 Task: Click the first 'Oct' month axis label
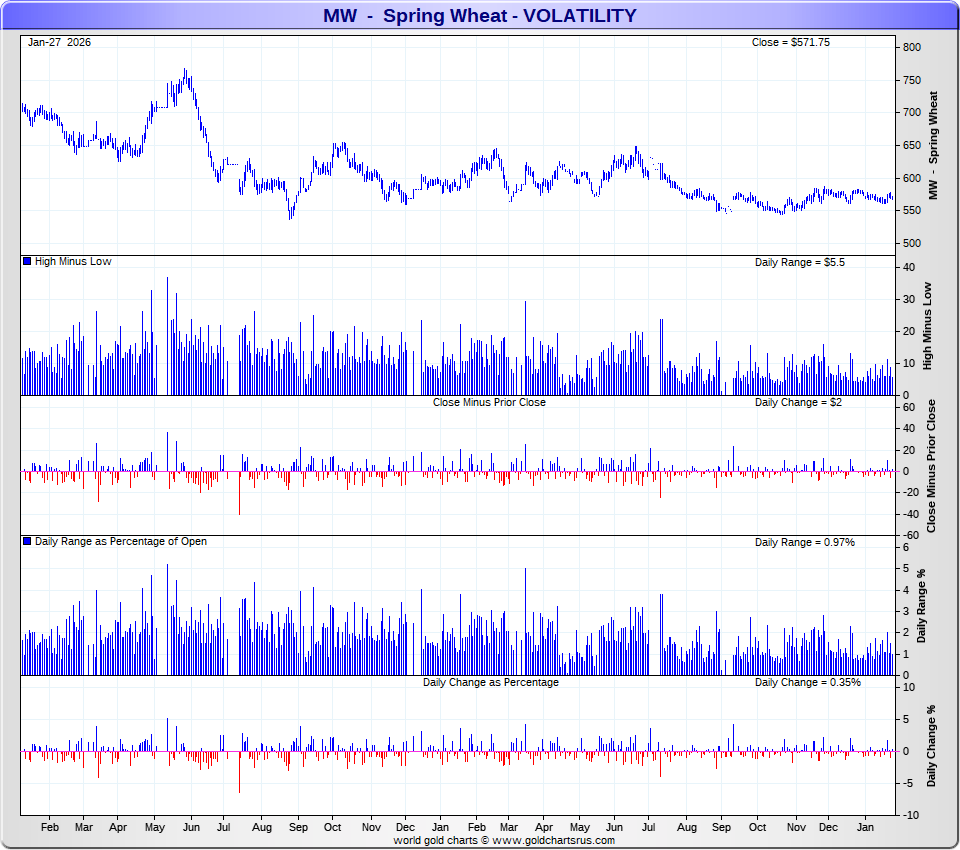[332, 827]
